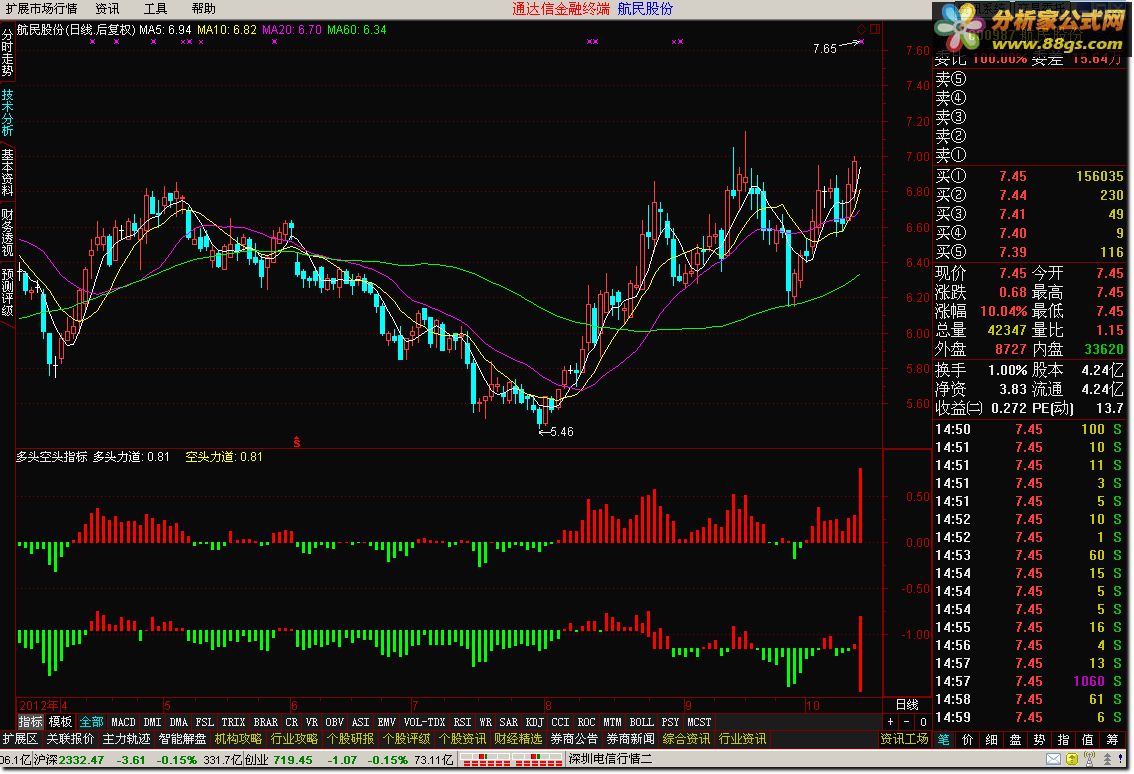
Task: Apply the ASI indicator
Action: pos(360,722)
